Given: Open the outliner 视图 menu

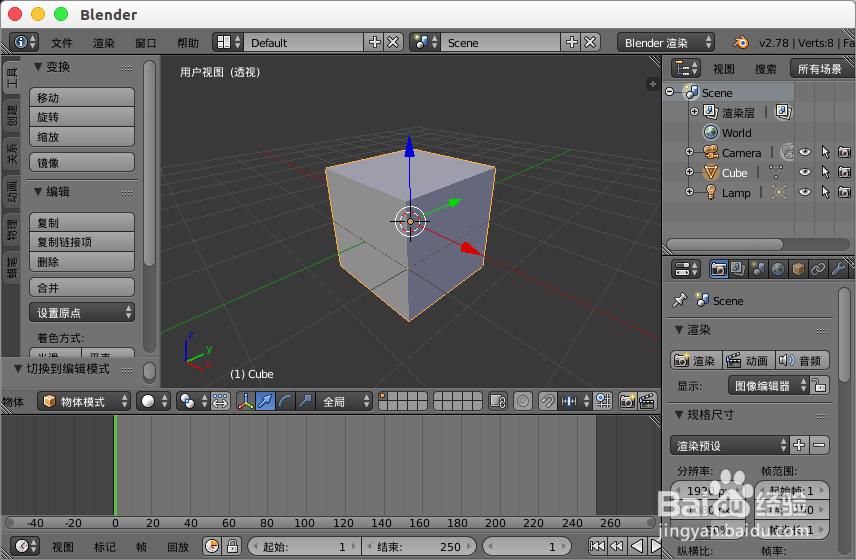Looking at the screenshot, I should tap(723, 69).
